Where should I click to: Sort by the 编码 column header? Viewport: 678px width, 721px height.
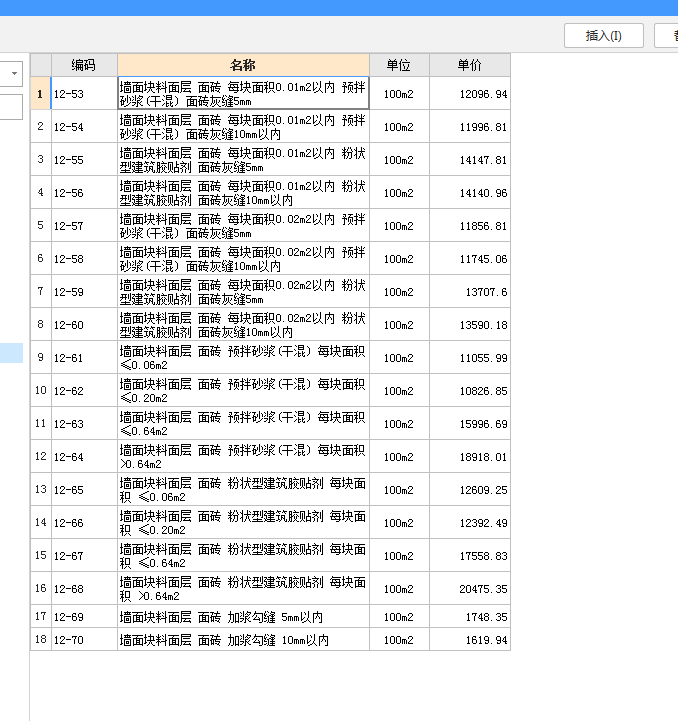pyautogui.click(x=84, y=65)
